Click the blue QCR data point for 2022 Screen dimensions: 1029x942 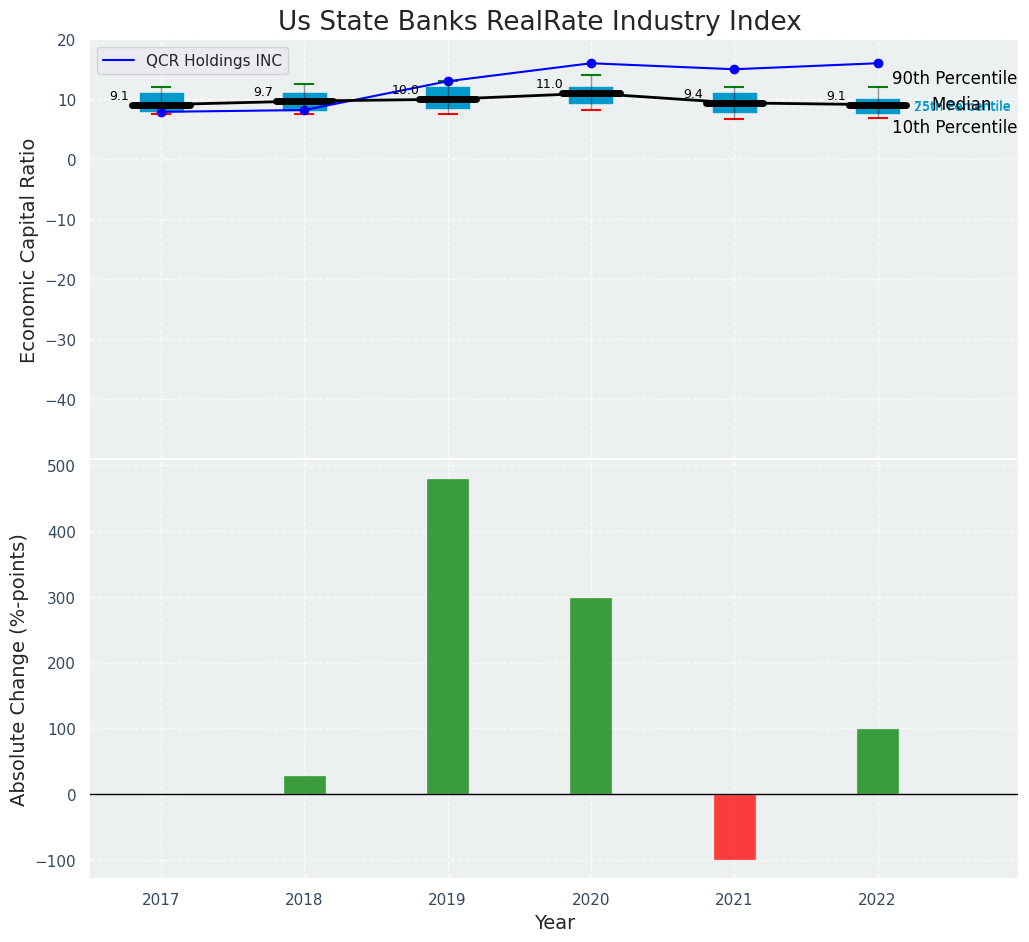pyautogui.click(x=878, y=64)
